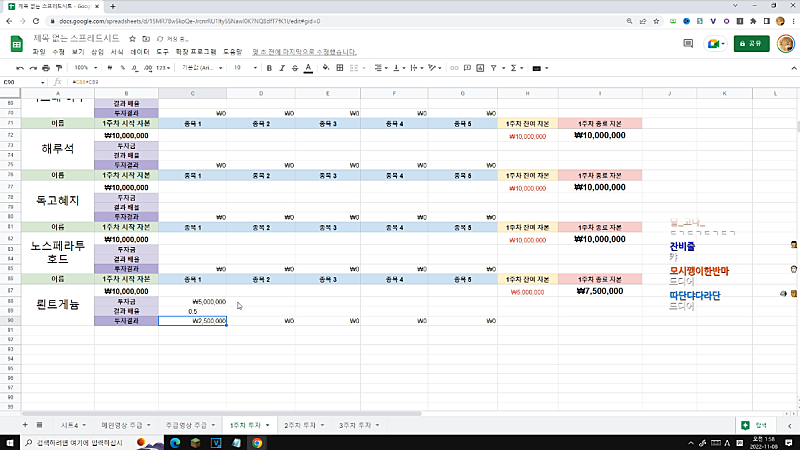The height and width of the screenshot is (450, 800).
Task: Go to the Google Sheets home
Action: click(x=17, y=44)
